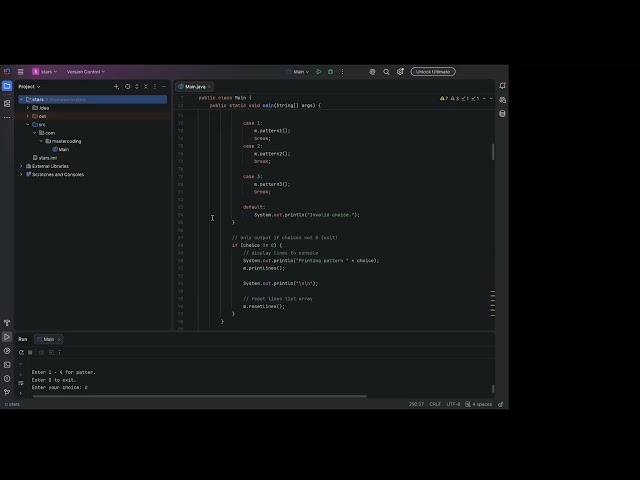Open Notifications bell icon

502,86
